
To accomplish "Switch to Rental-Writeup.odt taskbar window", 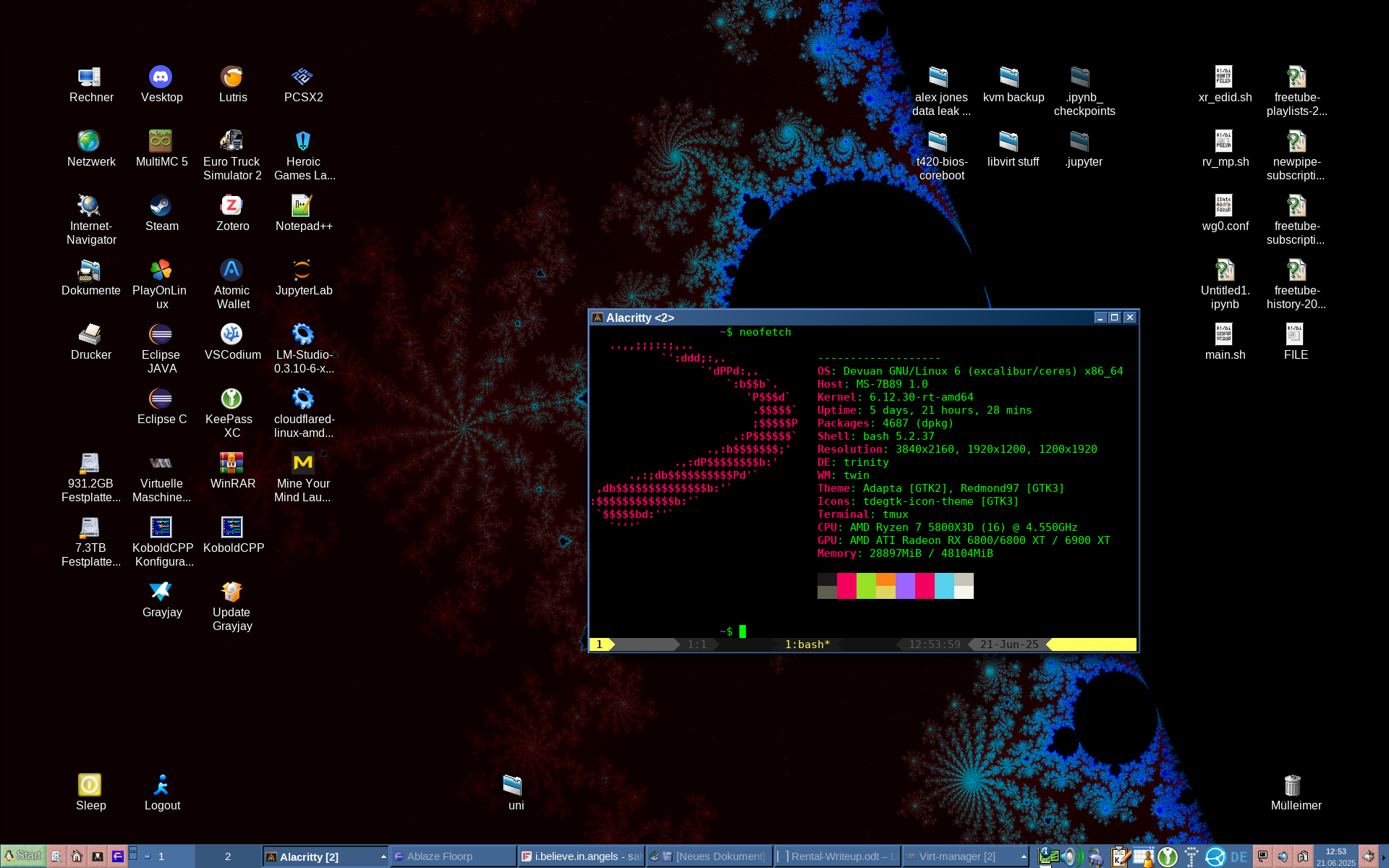I will (x=837, y=856).
